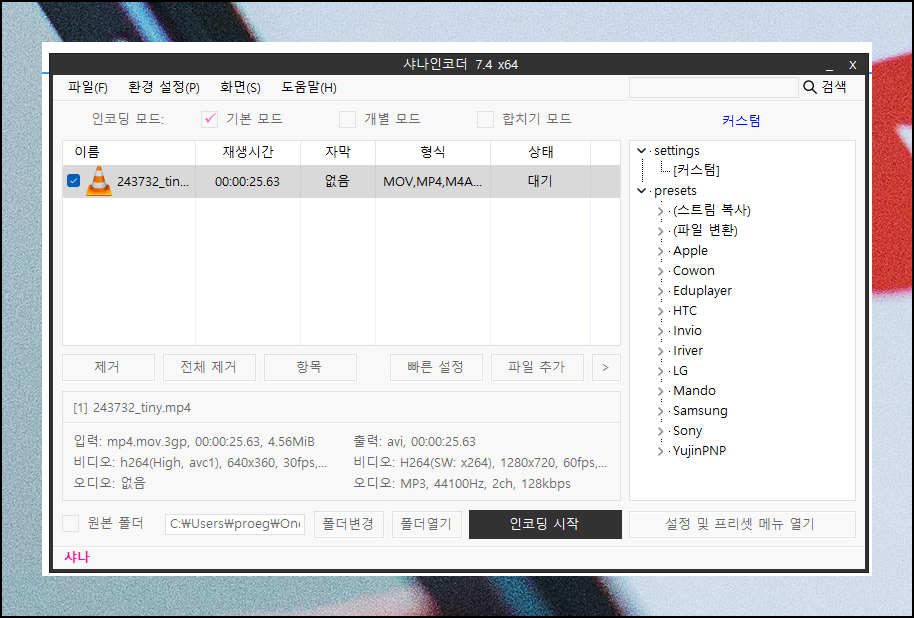Expand the Invio preset group
The image size is (914, 618).
pyautogui.click(x=660, y=331)
